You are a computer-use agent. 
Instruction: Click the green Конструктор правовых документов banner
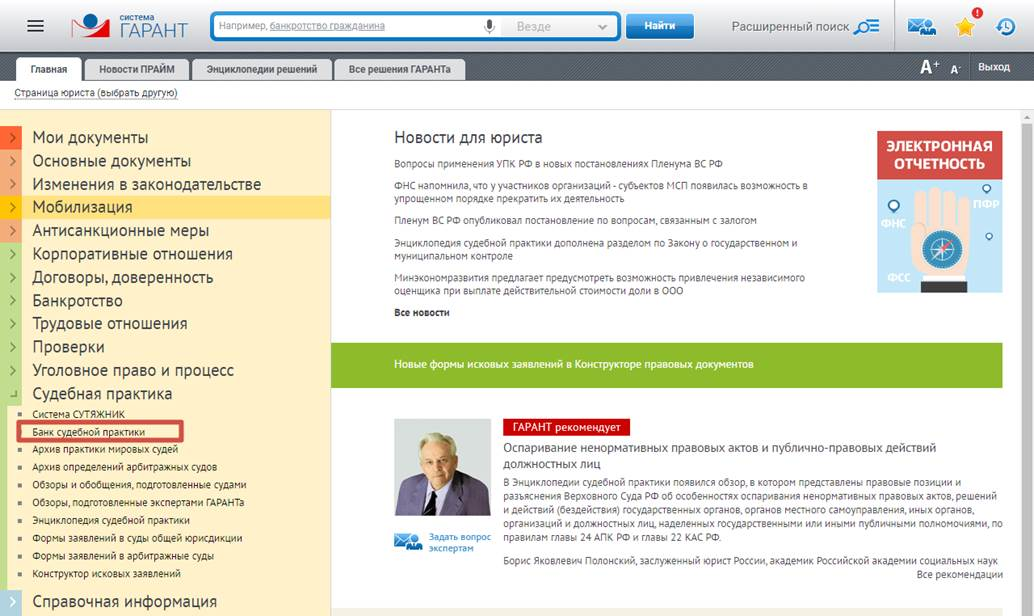click(667, 365)
